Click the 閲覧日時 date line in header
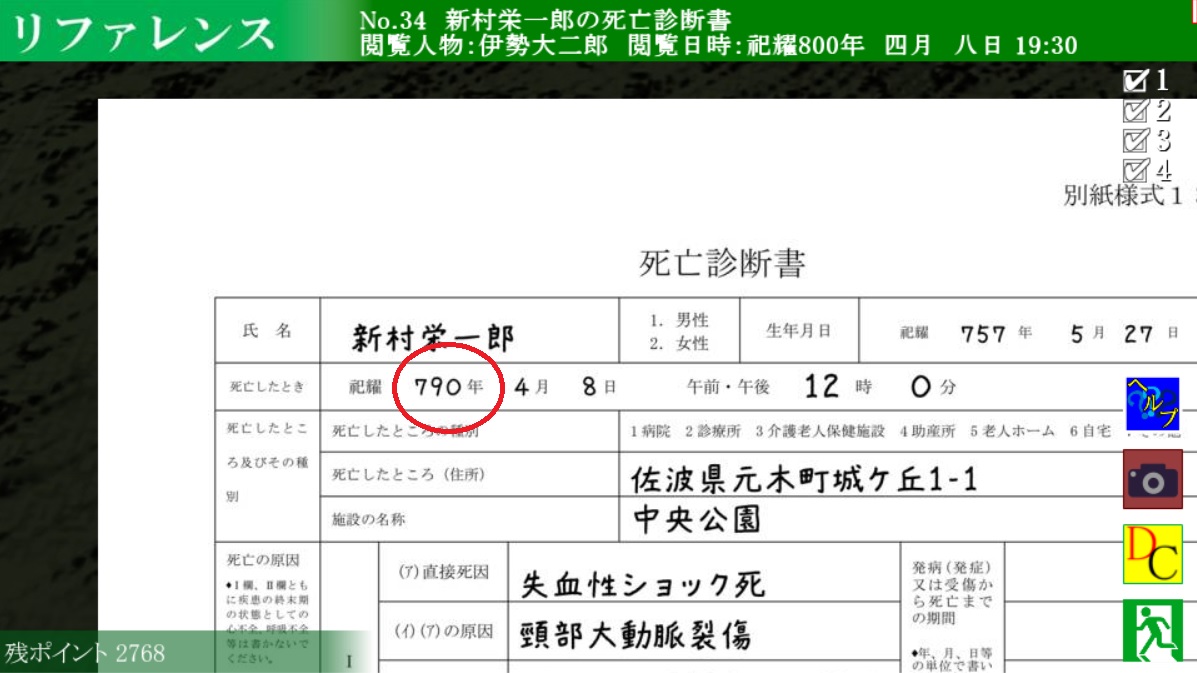 pos(852,45)
